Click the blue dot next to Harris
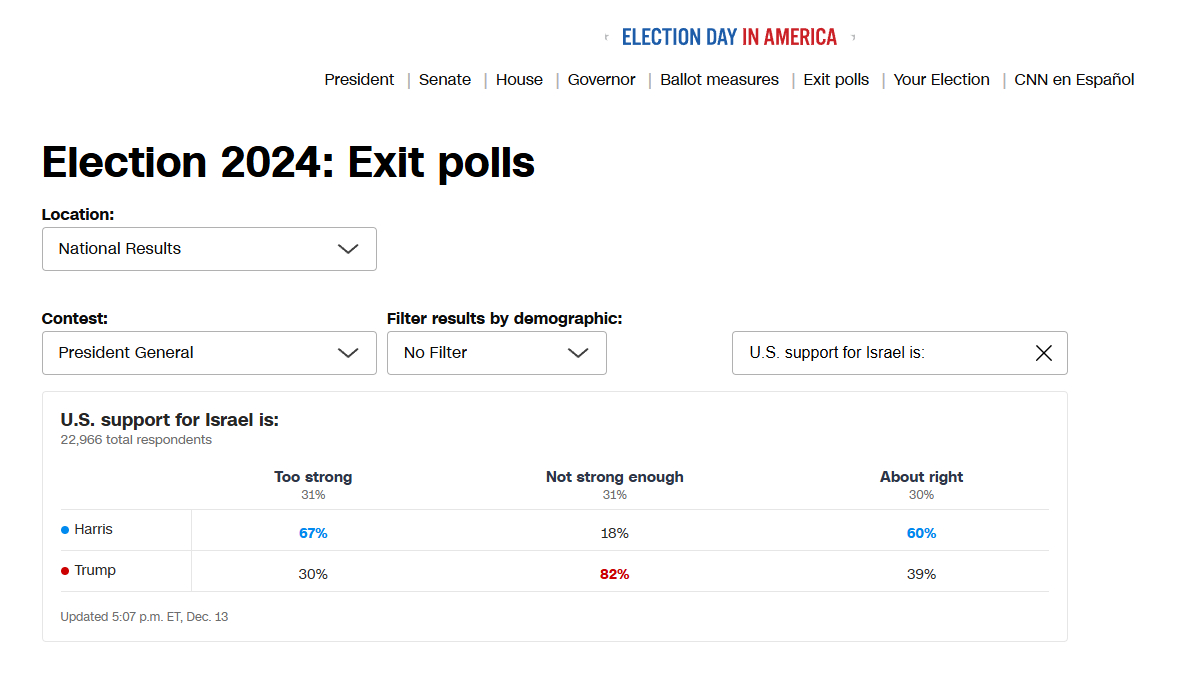This screenshot has width=1203, height=686. 65,530
